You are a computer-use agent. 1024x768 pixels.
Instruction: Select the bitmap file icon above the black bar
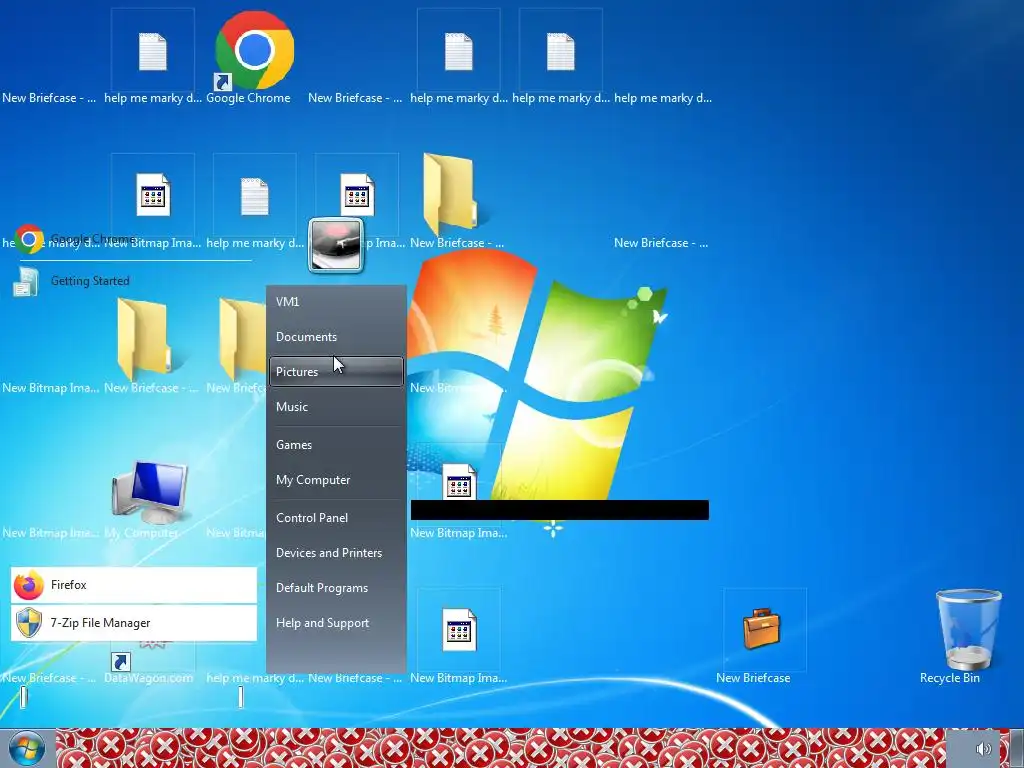coord(459,482)
